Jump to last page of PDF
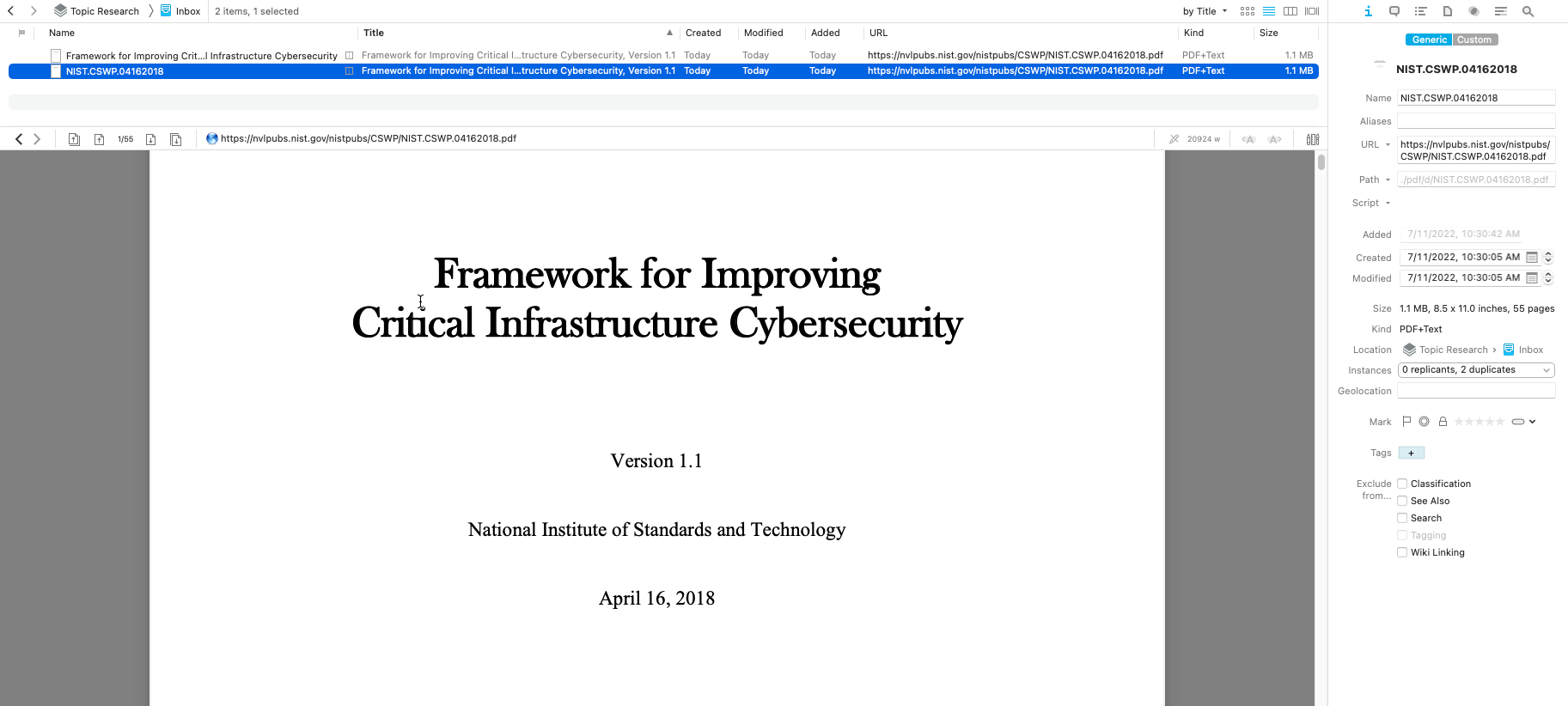The height and width of the screenshot is (706, 1568). (176, 139)
